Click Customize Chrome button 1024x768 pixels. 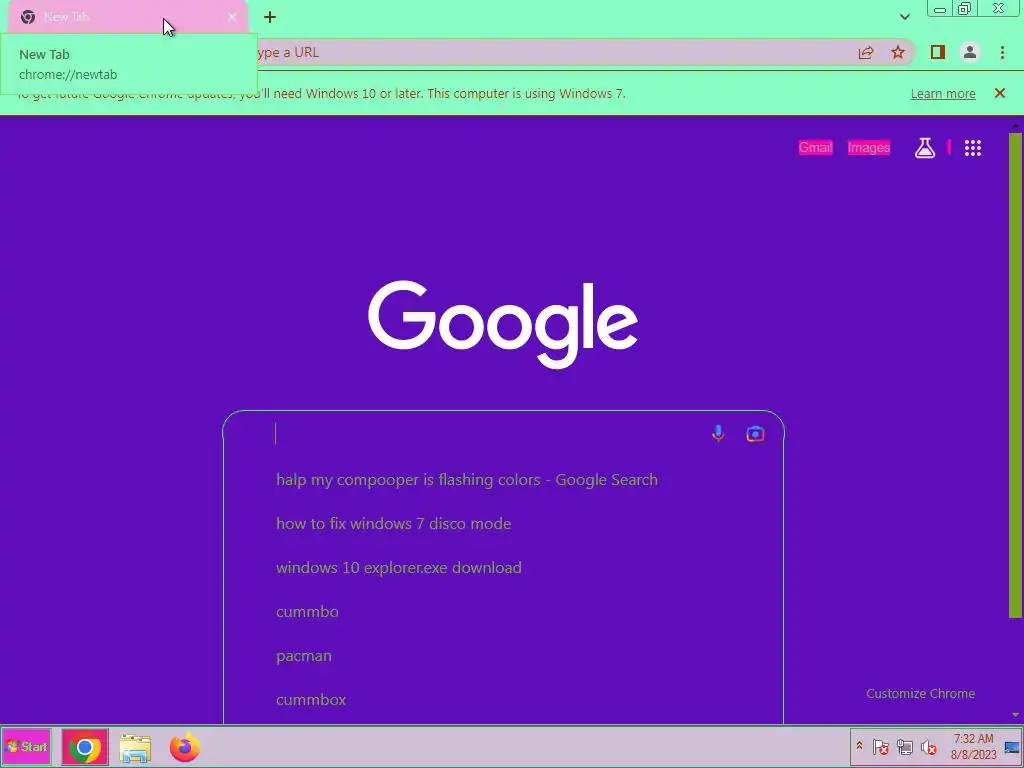[920, 694]
